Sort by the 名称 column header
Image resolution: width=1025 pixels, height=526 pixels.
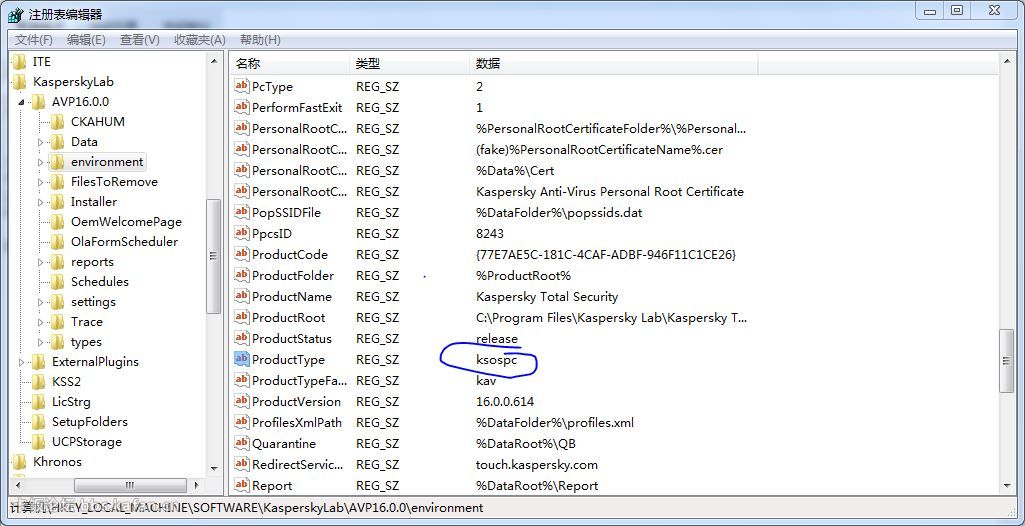pyautogui.click(x=290, y=63)
